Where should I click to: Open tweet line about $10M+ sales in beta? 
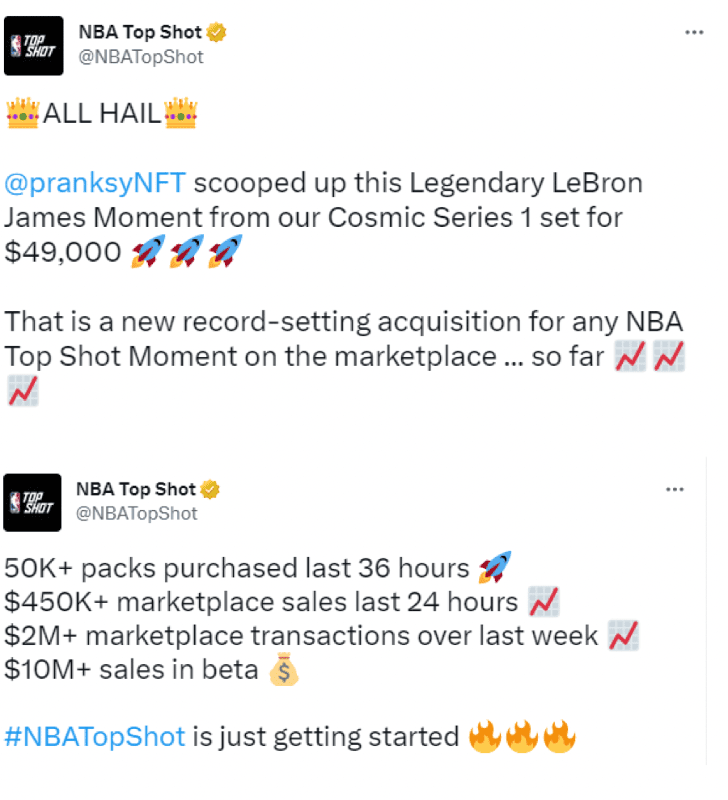tap(152, 669)
